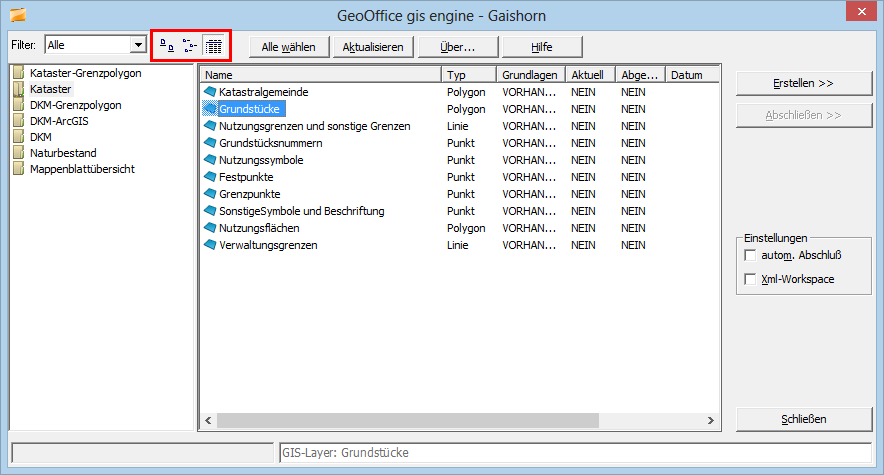Sort by the Typ column header
The image size is (884, 475).
click(468, 75)
